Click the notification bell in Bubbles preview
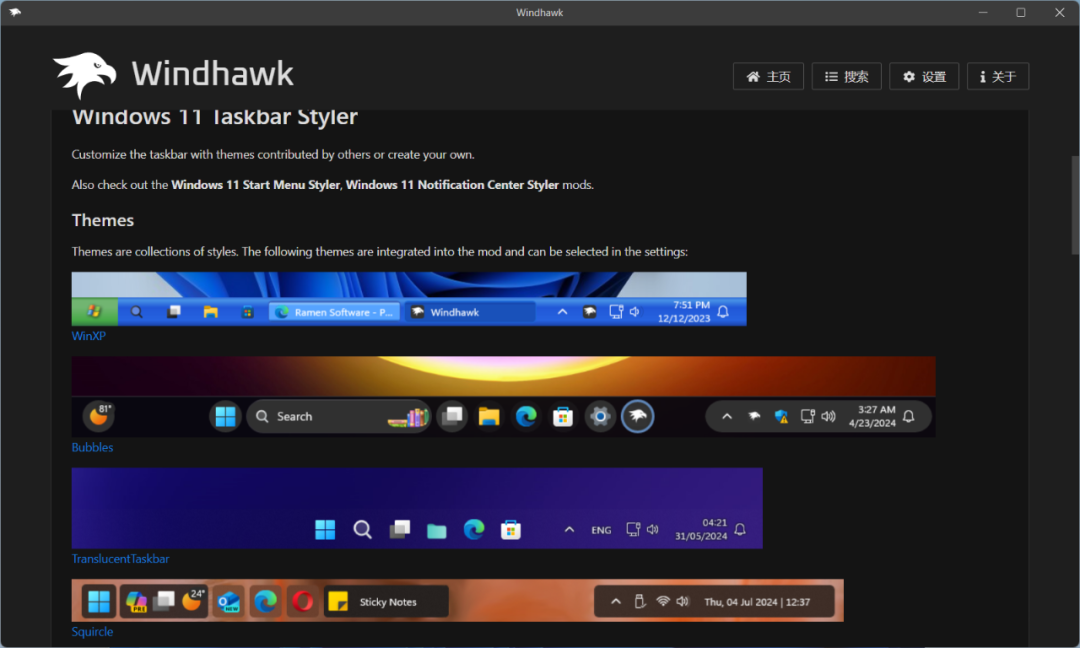Image resolution: width=1080 pixels, height=648 pixels. 909,417
